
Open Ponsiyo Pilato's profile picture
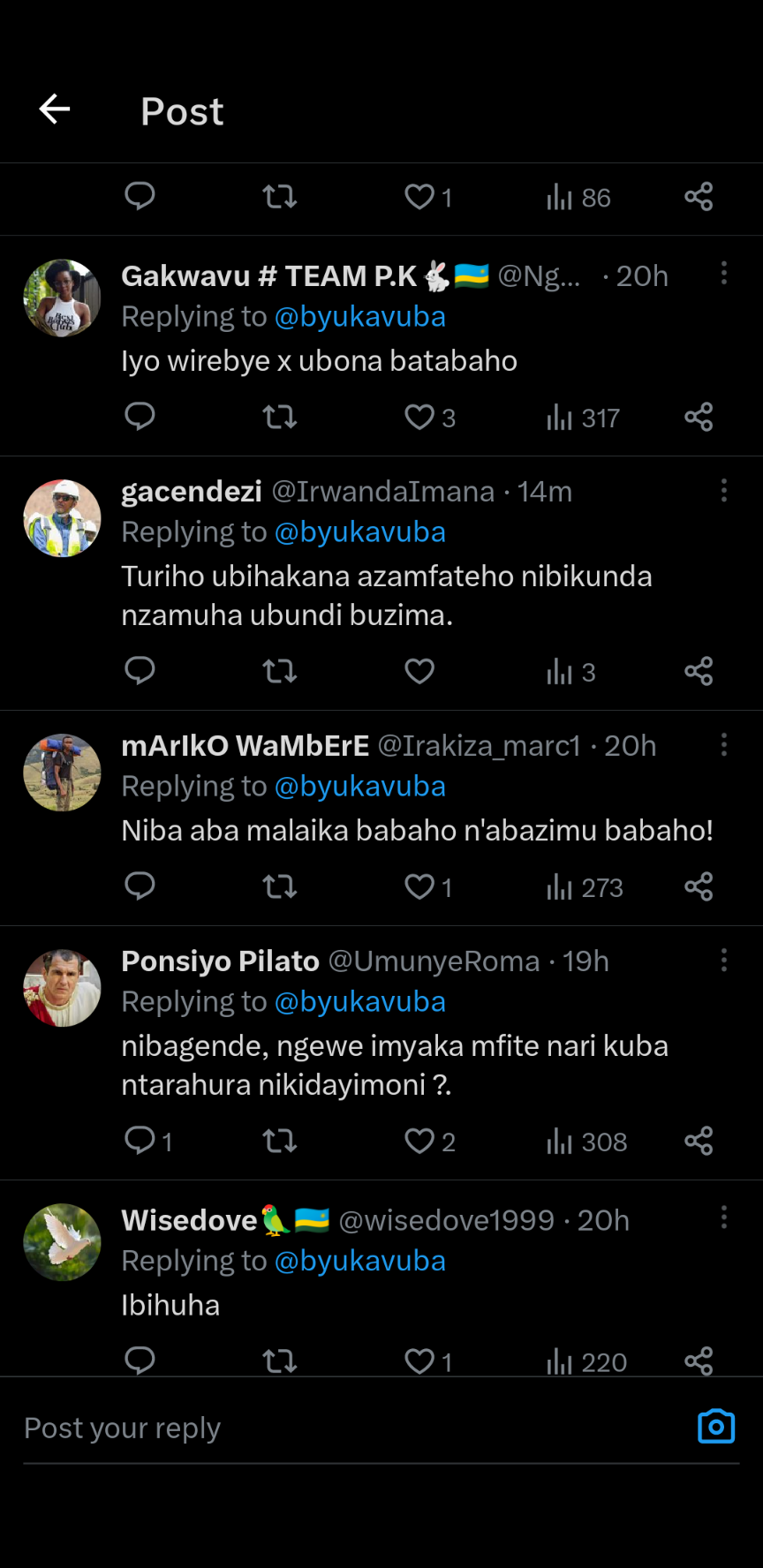[x=62, y=988]
